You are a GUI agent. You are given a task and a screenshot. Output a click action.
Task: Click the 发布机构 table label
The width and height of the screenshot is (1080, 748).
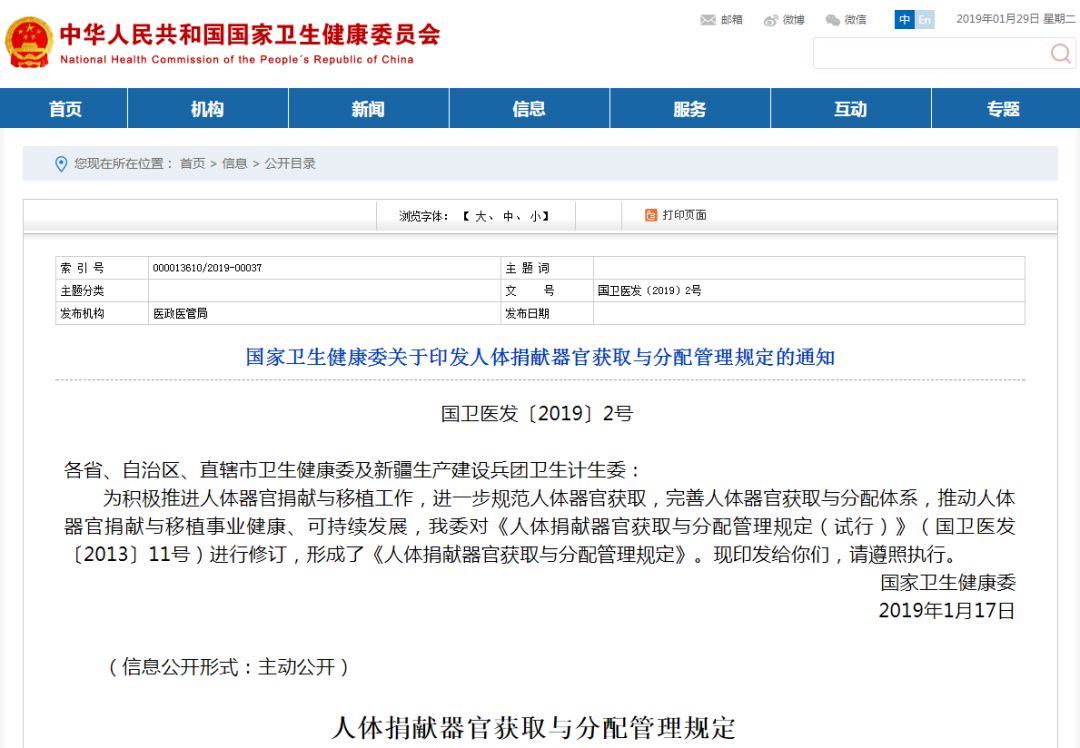(x=82, y=313)
